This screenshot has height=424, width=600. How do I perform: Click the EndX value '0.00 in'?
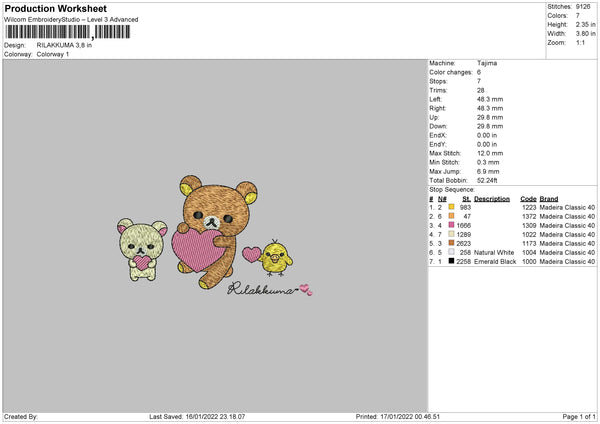(x=487, y=135)
